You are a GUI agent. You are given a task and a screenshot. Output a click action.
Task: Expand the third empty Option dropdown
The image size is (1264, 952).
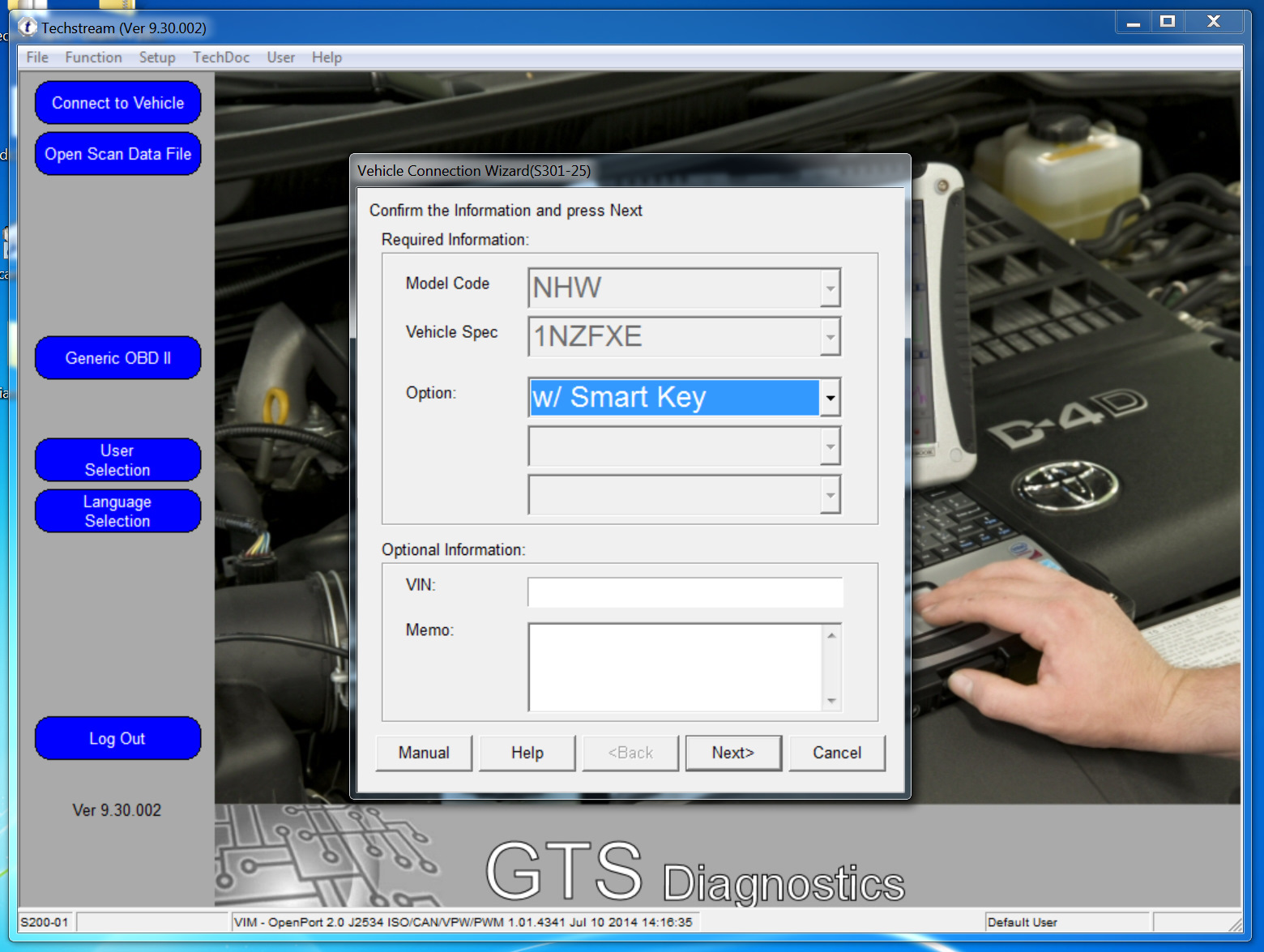tap(830, 495)
